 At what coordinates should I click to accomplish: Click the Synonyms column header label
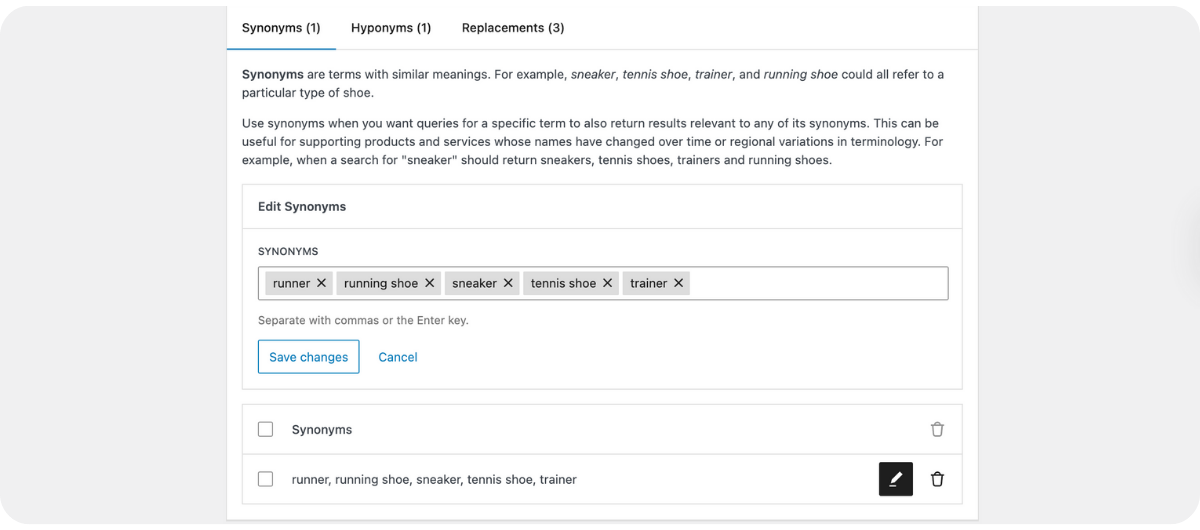click(322, 429)
